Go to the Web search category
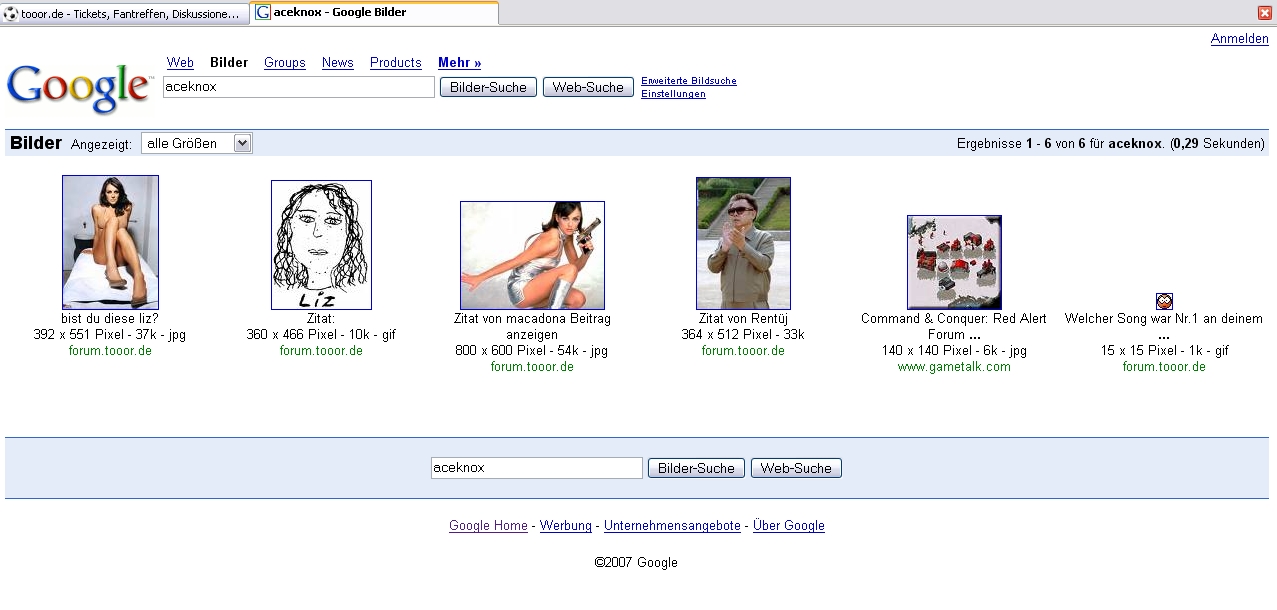This screenshot has height=610, width=1277. point(180,62)
